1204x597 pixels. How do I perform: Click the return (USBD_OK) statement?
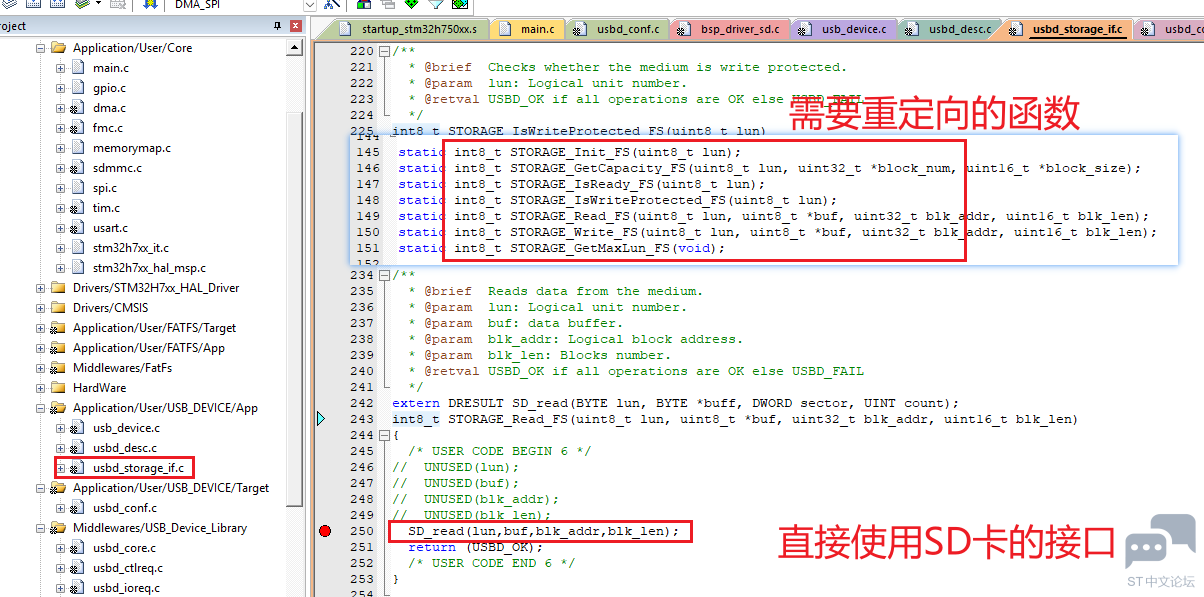475,547
